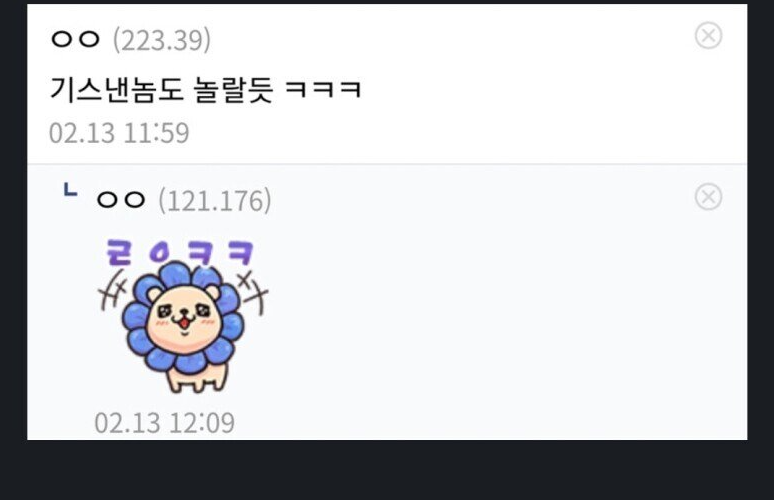Click the dark background below the comments
This screenshot has height=500, width=774.
[x=387, y=470]
